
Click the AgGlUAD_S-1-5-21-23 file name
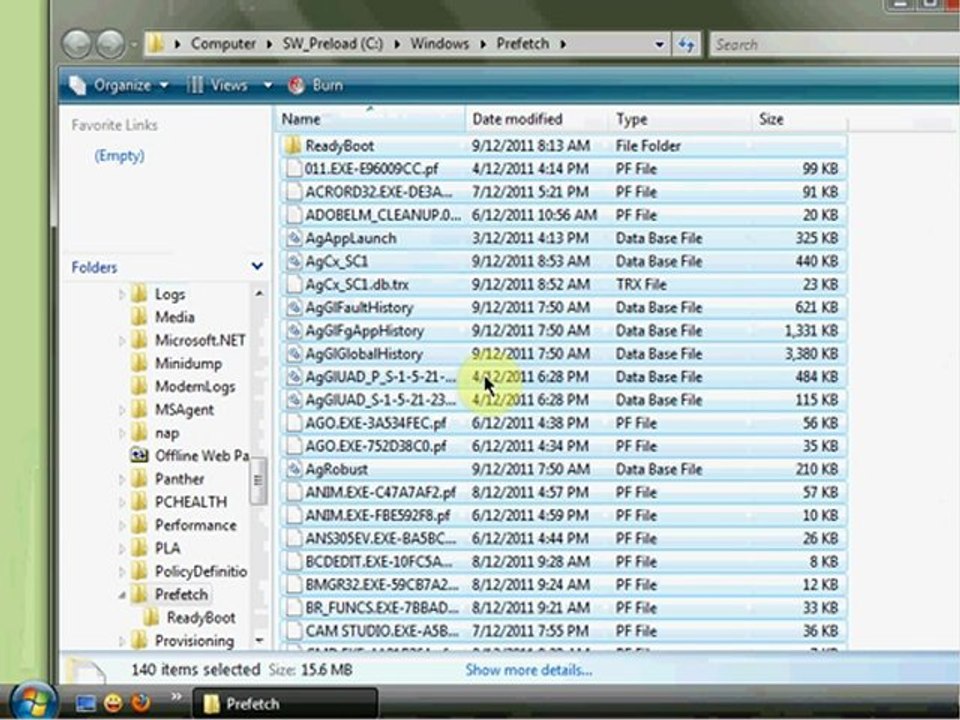pos(380,400)
